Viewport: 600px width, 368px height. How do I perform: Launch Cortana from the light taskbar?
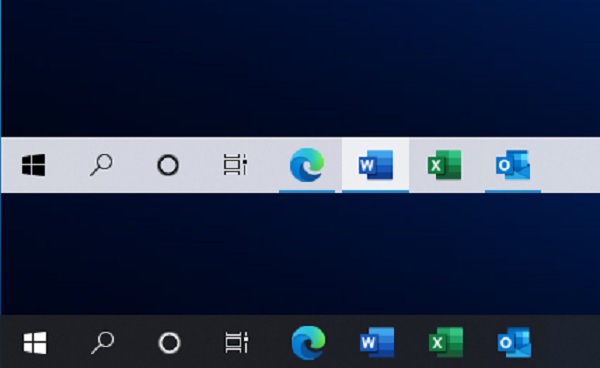(168, 165)
